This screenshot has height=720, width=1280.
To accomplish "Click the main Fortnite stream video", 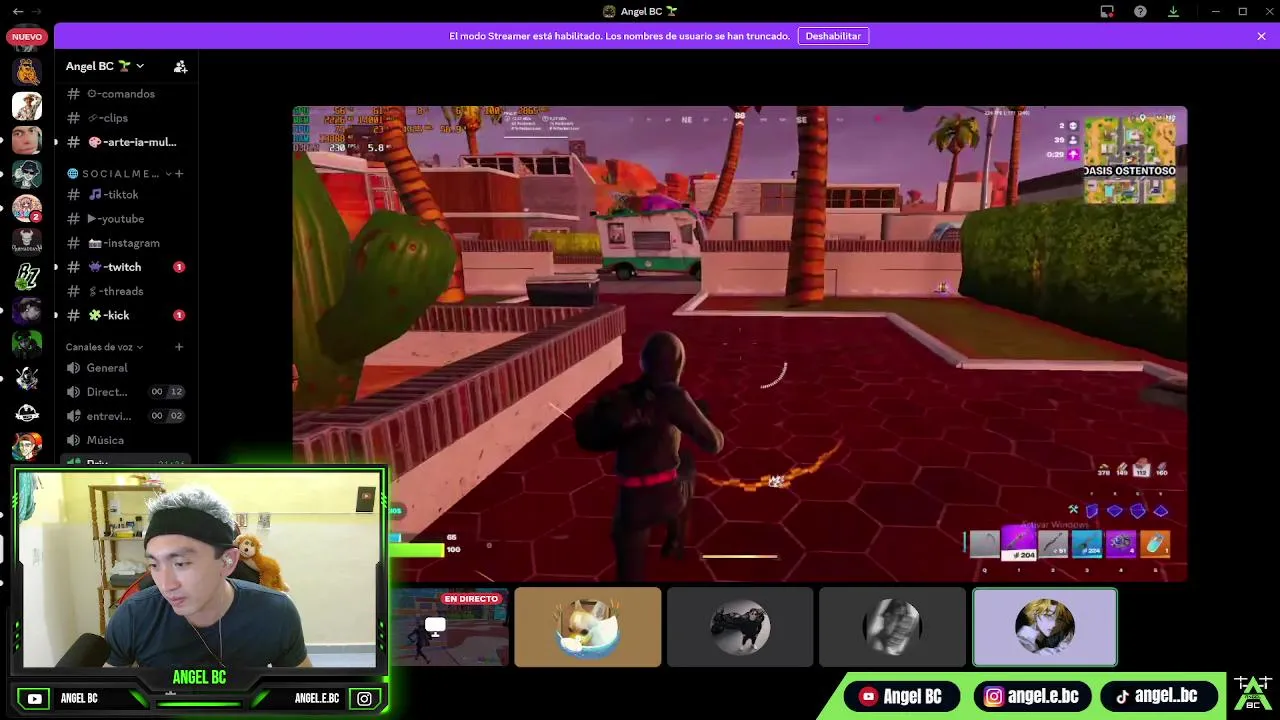I will pos(740,343).
